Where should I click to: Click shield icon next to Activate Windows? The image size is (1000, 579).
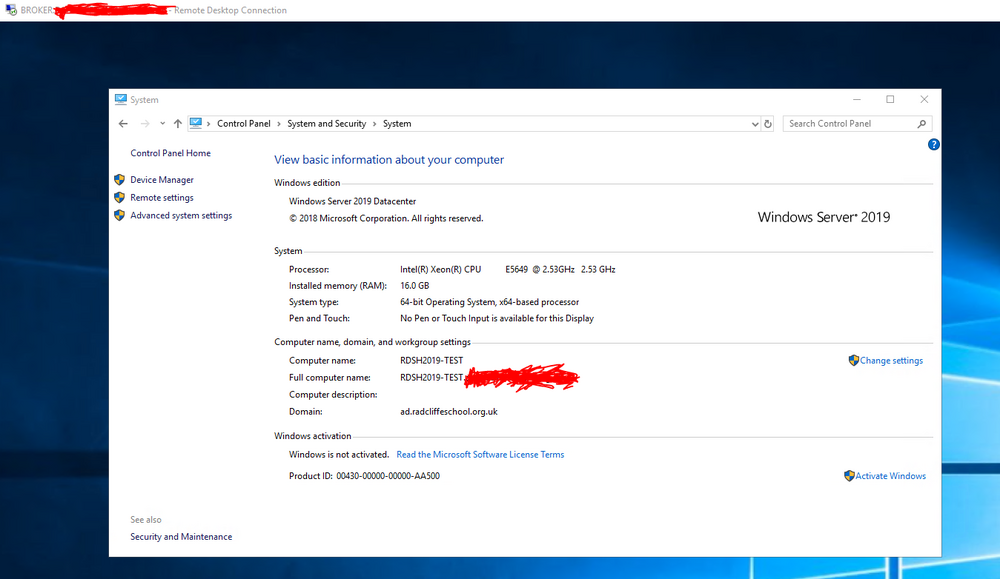[849, 476]
